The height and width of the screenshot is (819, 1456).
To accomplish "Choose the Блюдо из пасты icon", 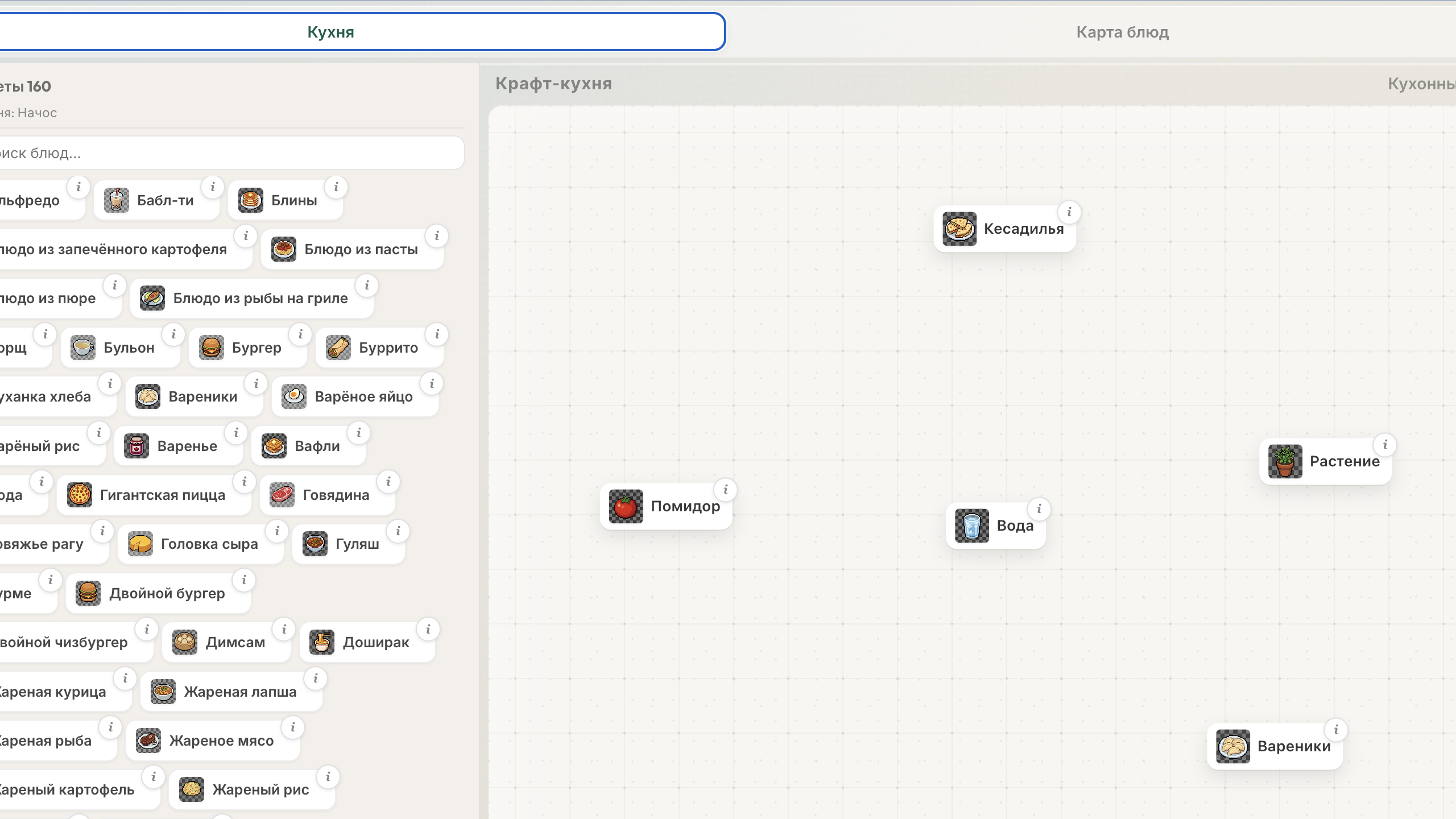I will [284, 249].
